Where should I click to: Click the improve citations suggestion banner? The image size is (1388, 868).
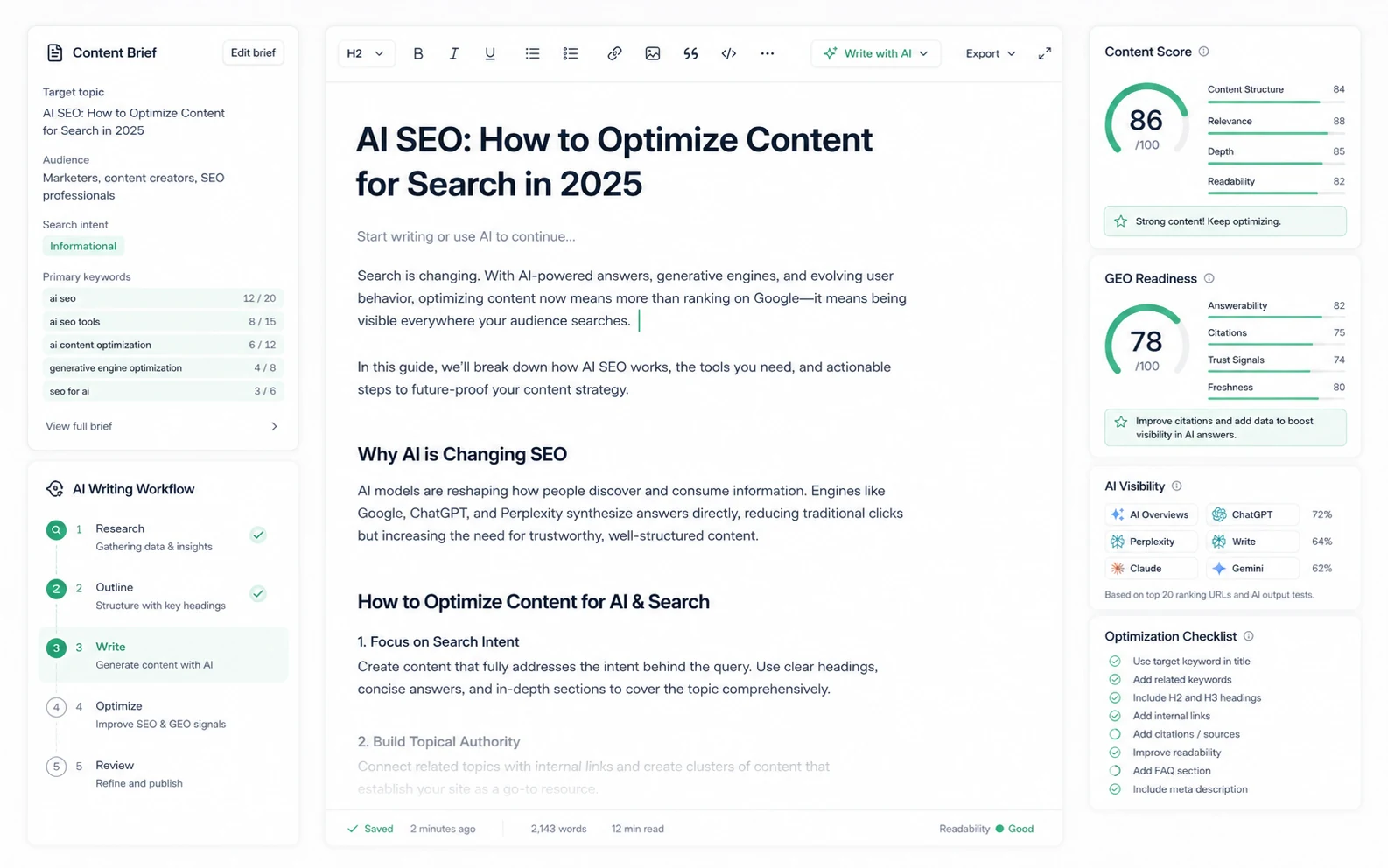click(x=1225, y=428)
